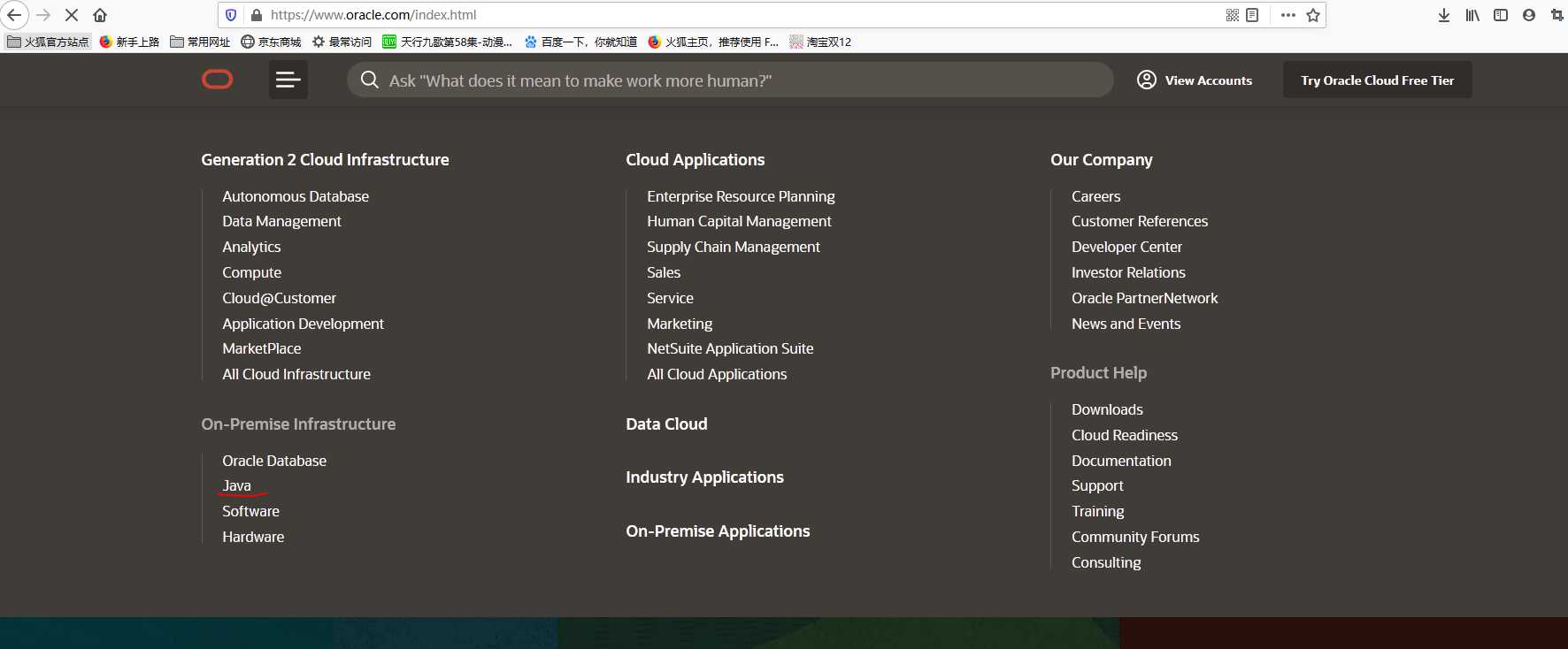The width and height of the screenshot is (1568, 649).
Task: Click the View Accounts label
Action: pos(1209,80)
